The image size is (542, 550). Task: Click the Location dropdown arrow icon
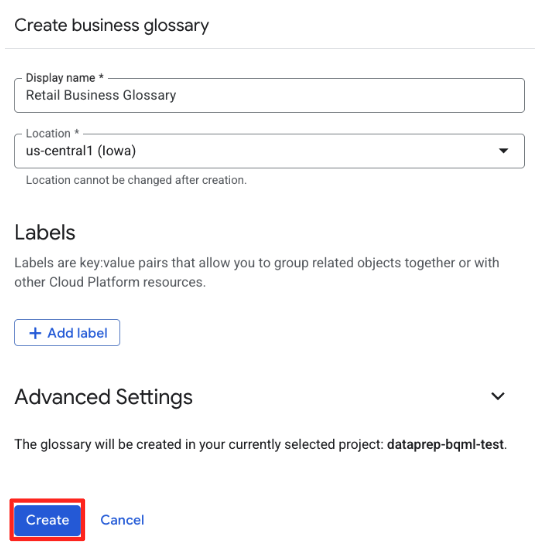click(503, 151)
